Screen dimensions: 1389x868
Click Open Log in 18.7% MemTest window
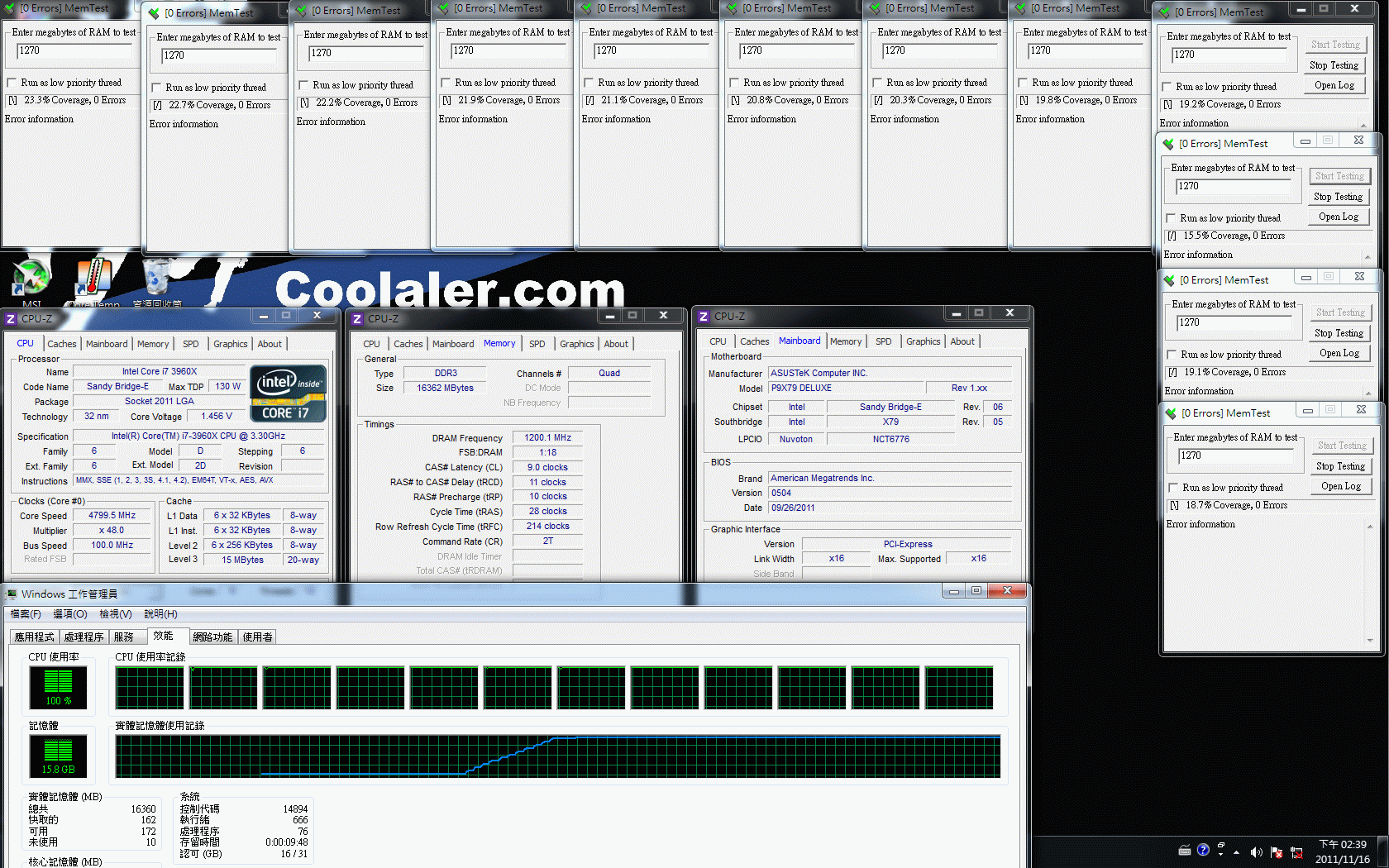[1340, 486]
